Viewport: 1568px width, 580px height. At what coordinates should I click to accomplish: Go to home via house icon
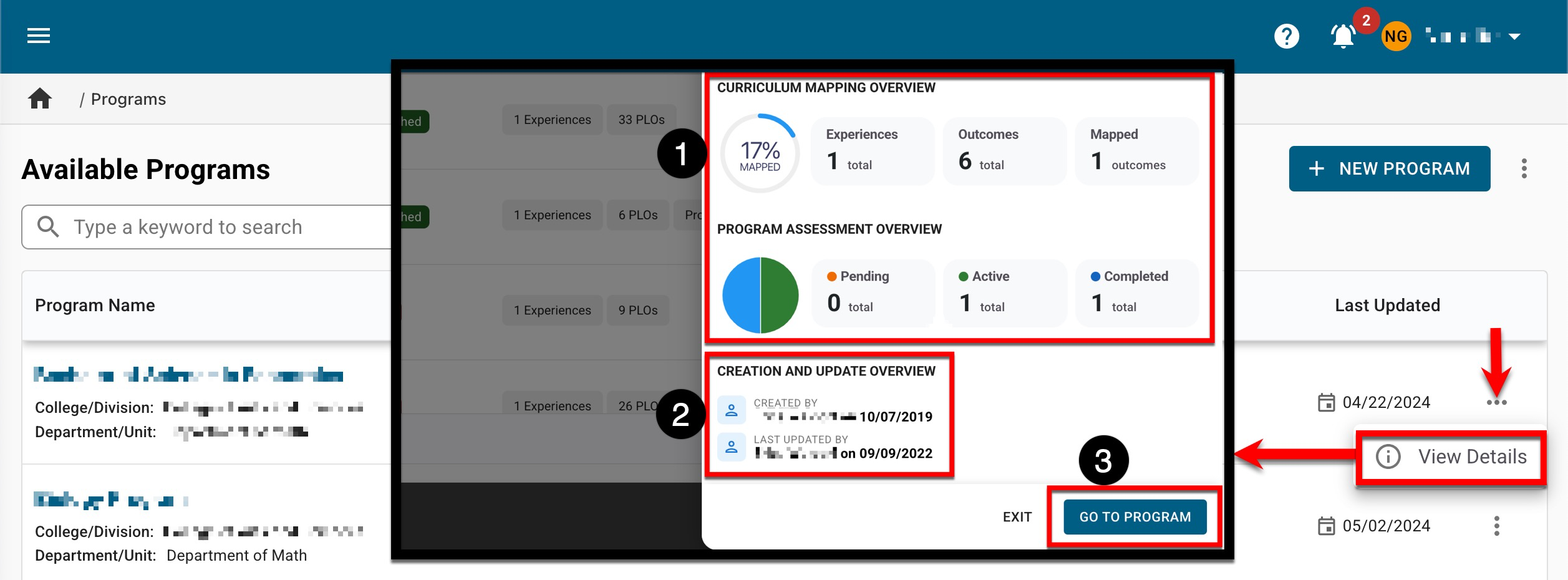tap(40, 99)
